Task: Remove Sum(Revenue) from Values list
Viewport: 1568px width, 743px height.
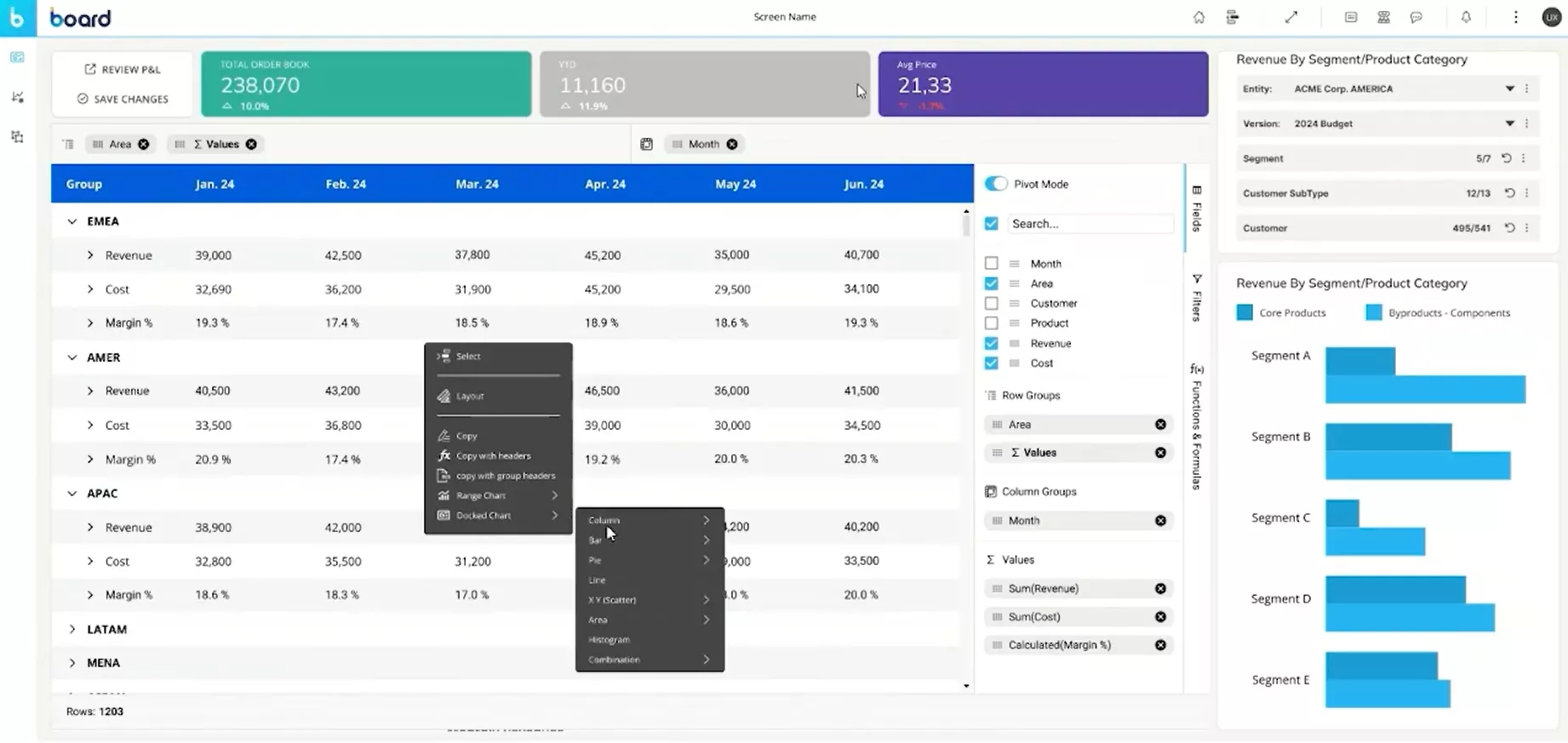Action: pyautogui.click(x=1160, y=589)
